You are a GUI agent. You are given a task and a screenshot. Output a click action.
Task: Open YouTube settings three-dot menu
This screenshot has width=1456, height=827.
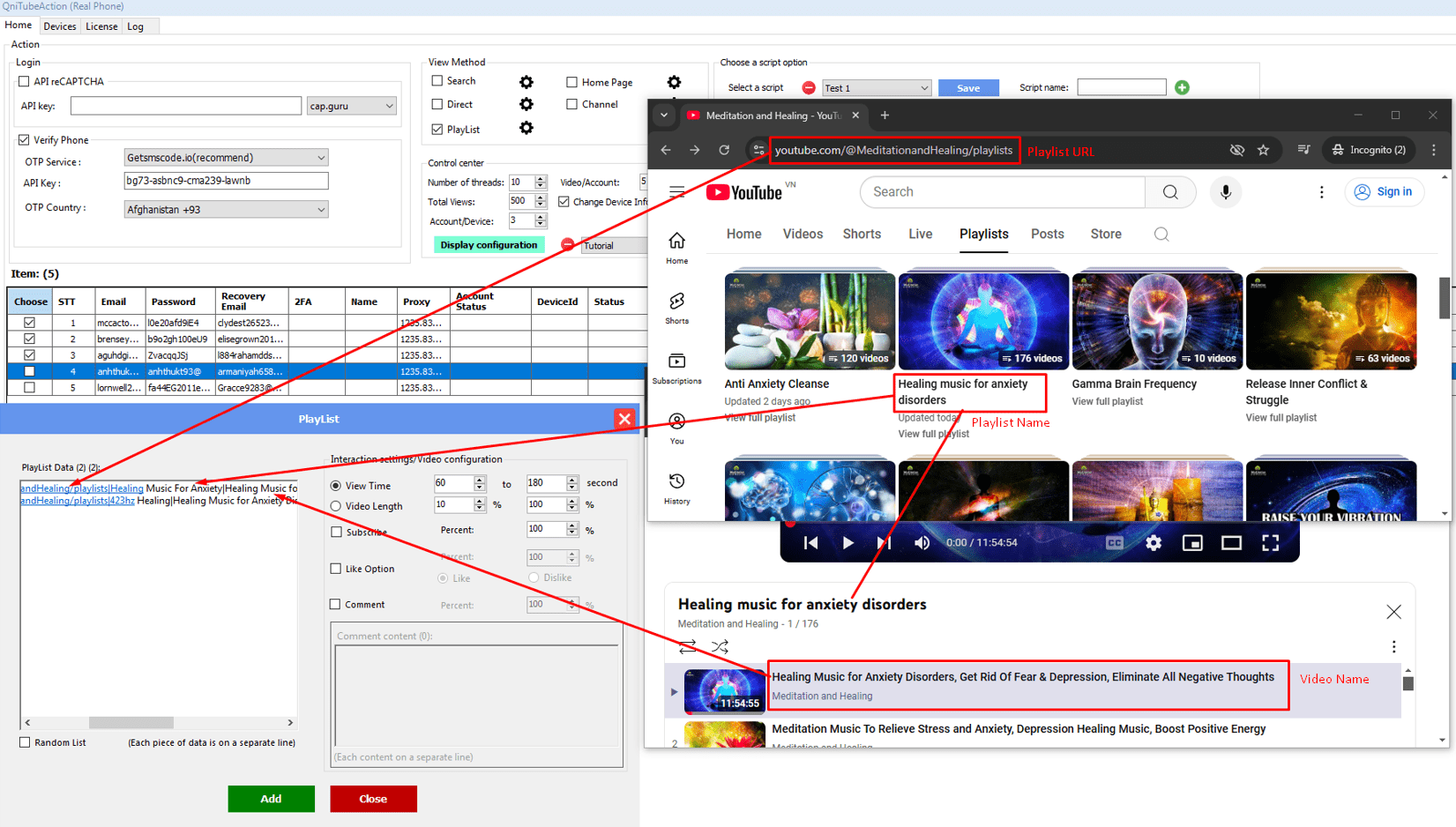(x=1321, y=192)
